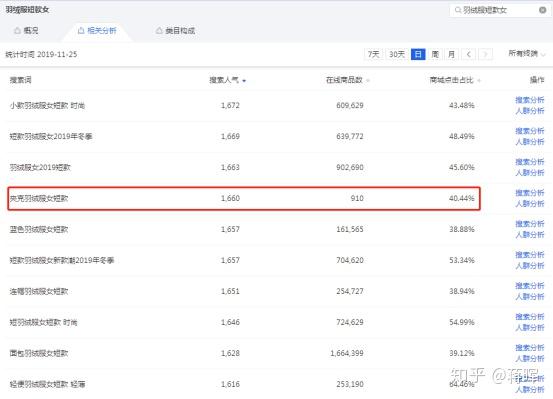Screen dimensions: 553x399
Task: Click keyword 夹克羽绒服女短款
Action: pos(39,199)
